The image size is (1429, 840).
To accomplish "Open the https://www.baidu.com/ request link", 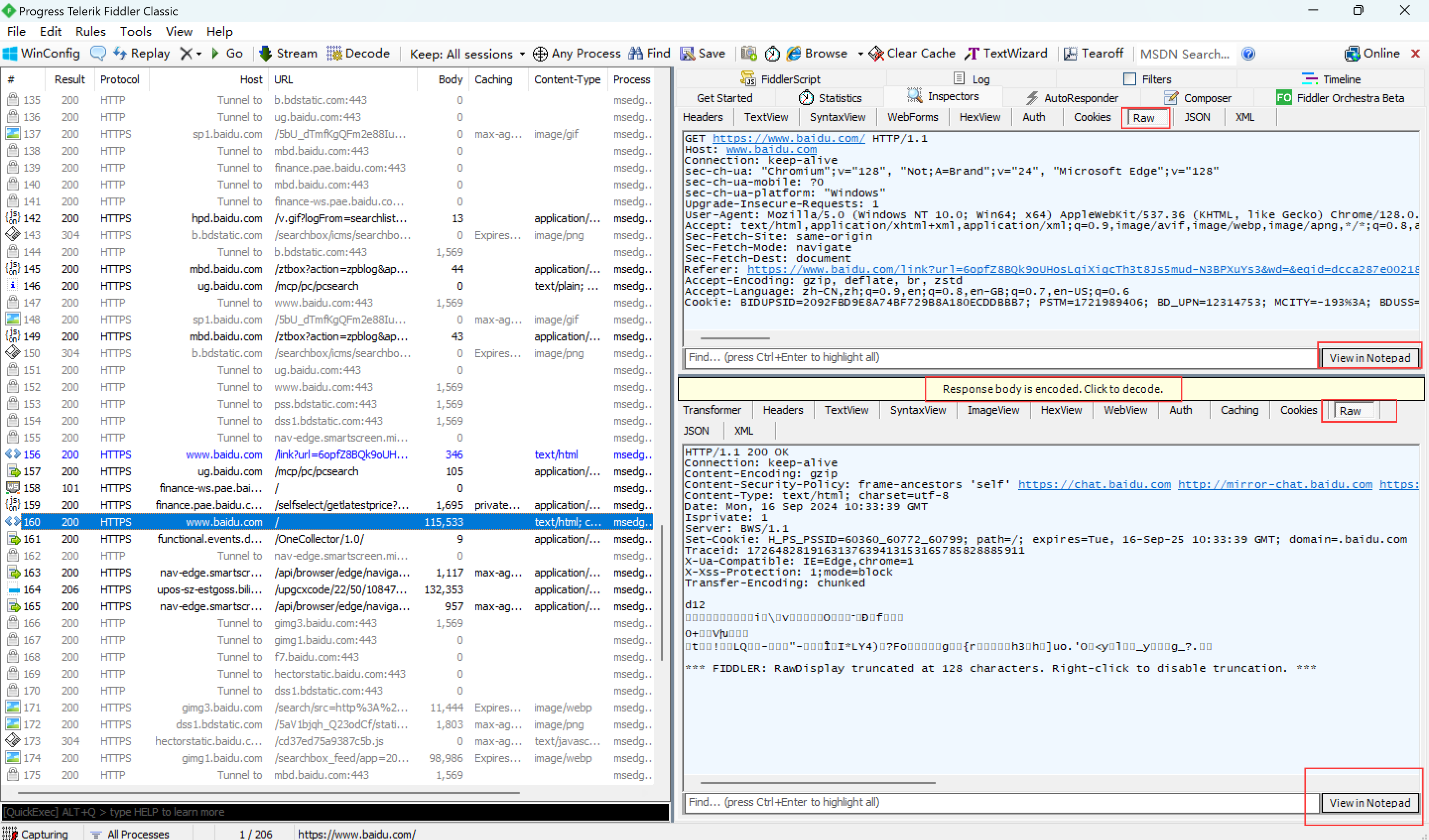I will coord(788,138).
